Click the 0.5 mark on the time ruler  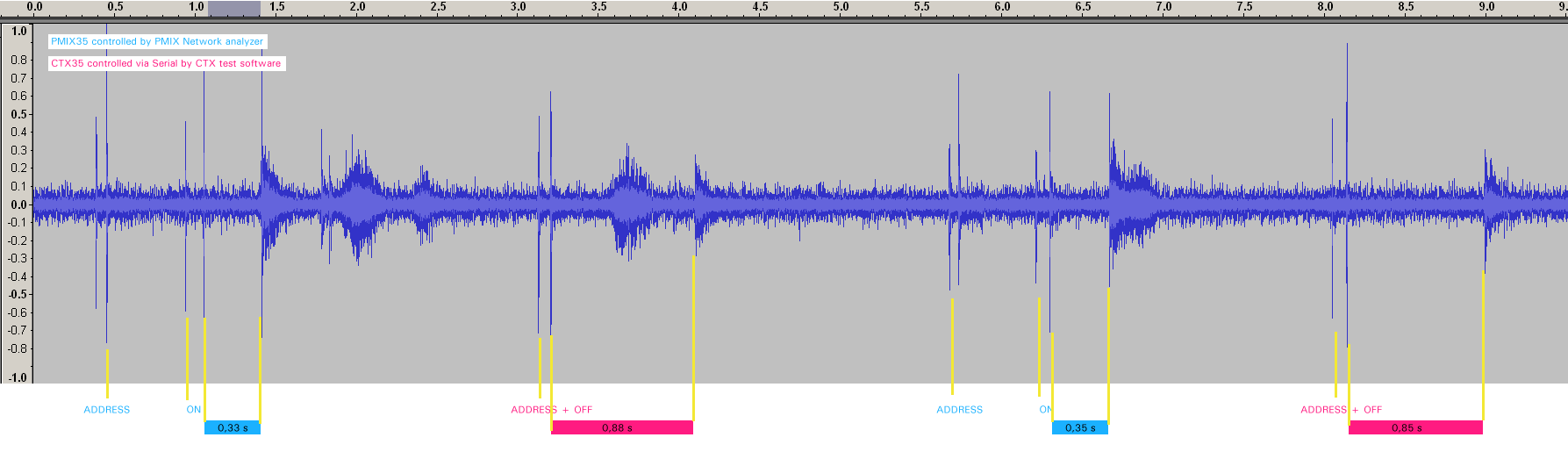tap(115, 7)
